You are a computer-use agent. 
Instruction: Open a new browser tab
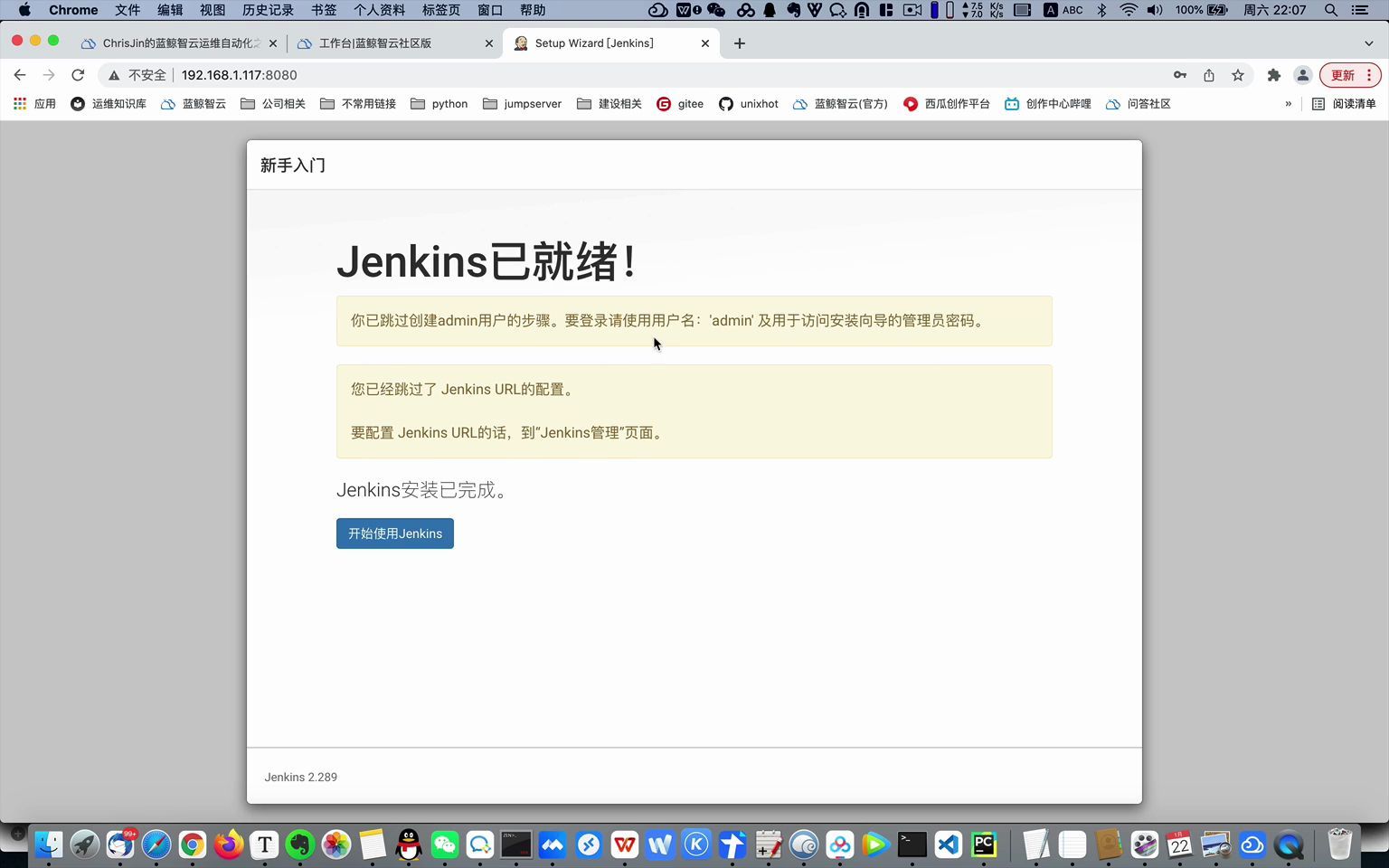[740, 43]
